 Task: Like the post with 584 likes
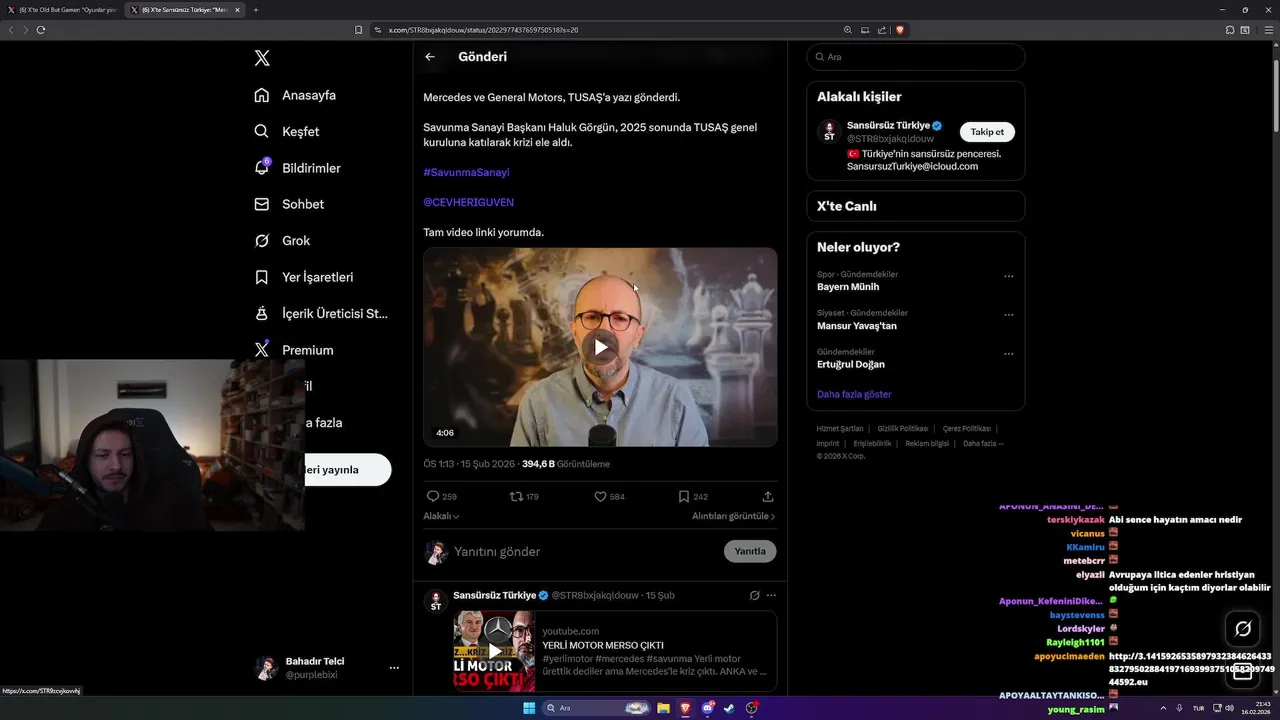600,496
